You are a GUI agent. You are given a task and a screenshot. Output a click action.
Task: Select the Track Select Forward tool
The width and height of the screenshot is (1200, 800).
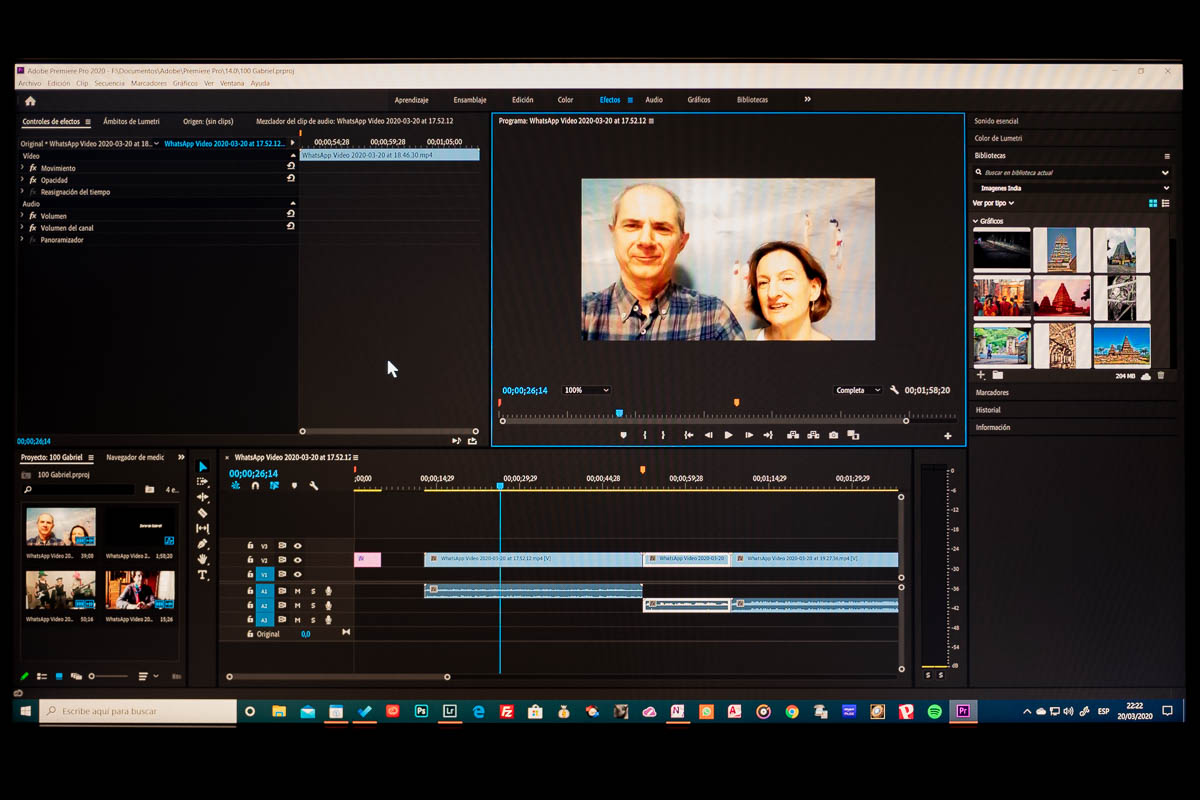click(203, 482)
